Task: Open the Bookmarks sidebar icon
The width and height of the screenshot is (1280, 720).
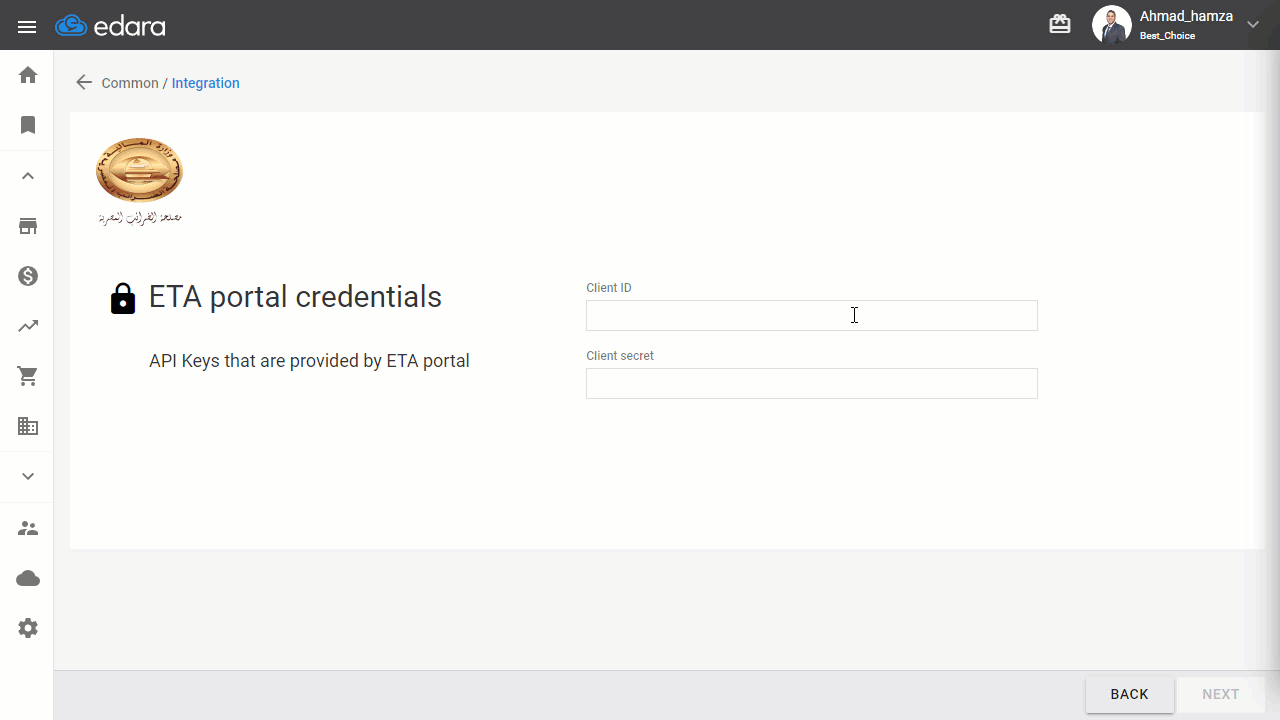Action: tap(28, 125)
